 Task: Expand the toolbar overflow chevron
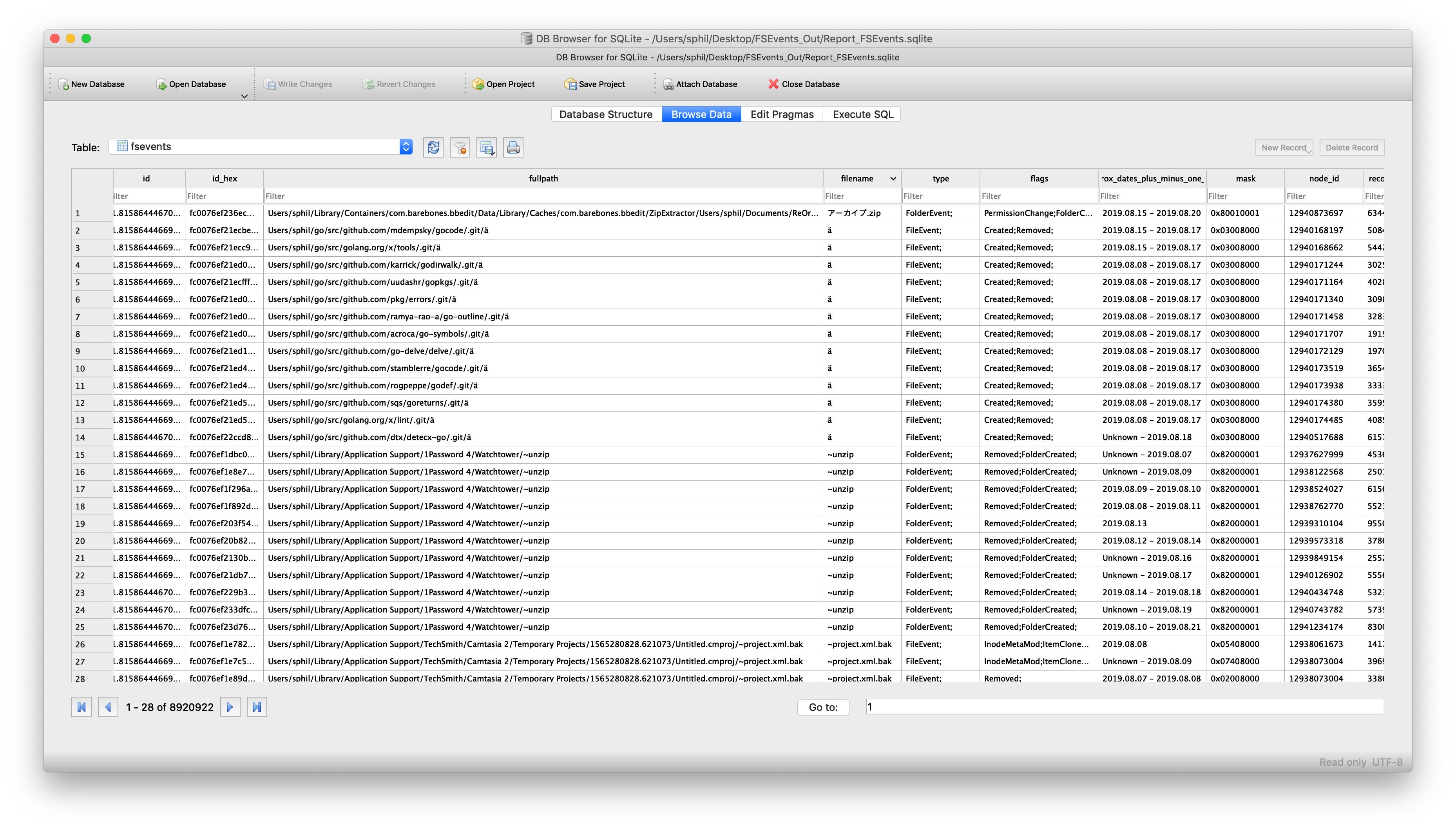pyautogui.click(x=244, y=96)
